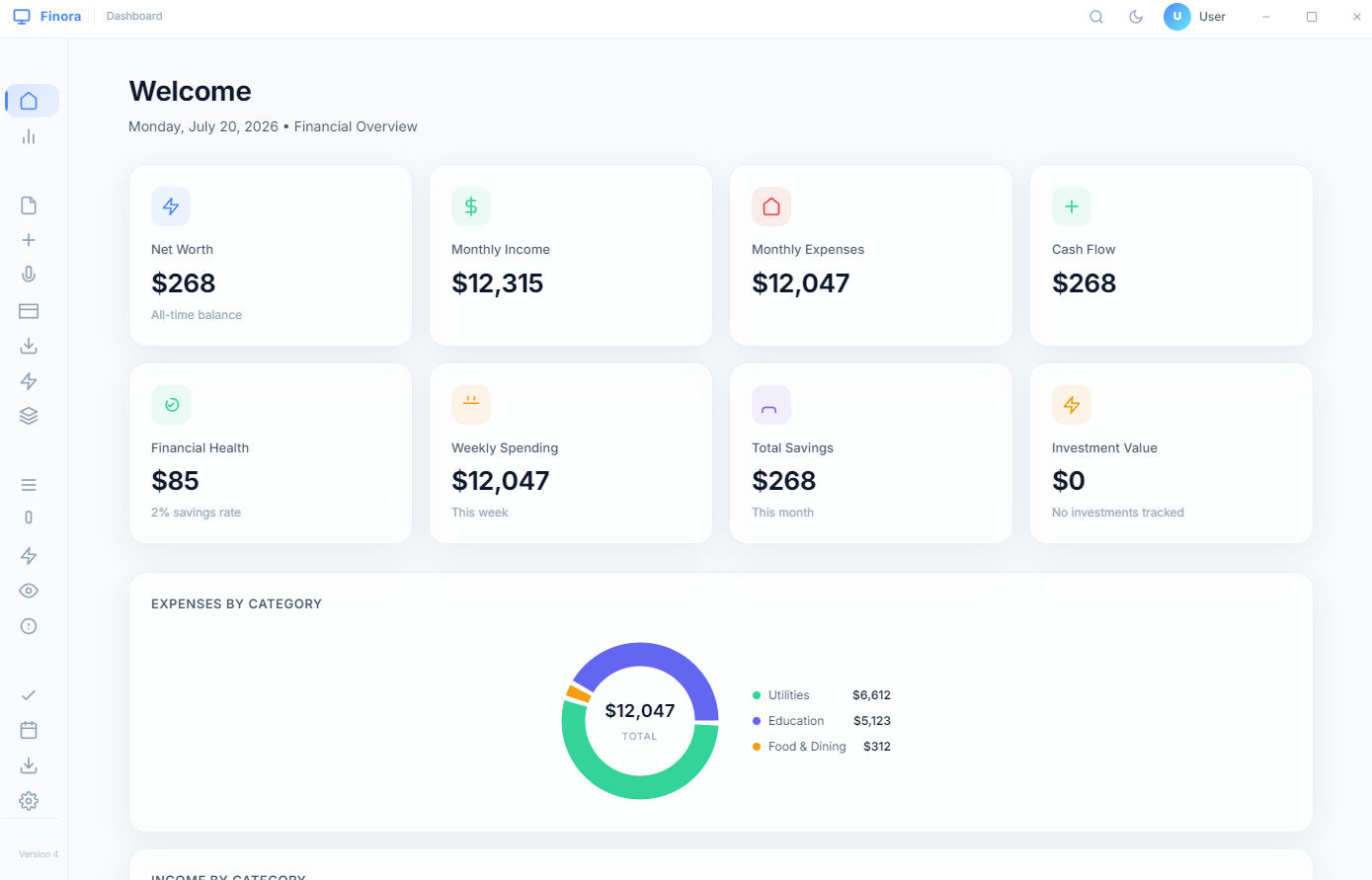
Task: Click the checkmark sidebar icon
Action: pos(29,695)
